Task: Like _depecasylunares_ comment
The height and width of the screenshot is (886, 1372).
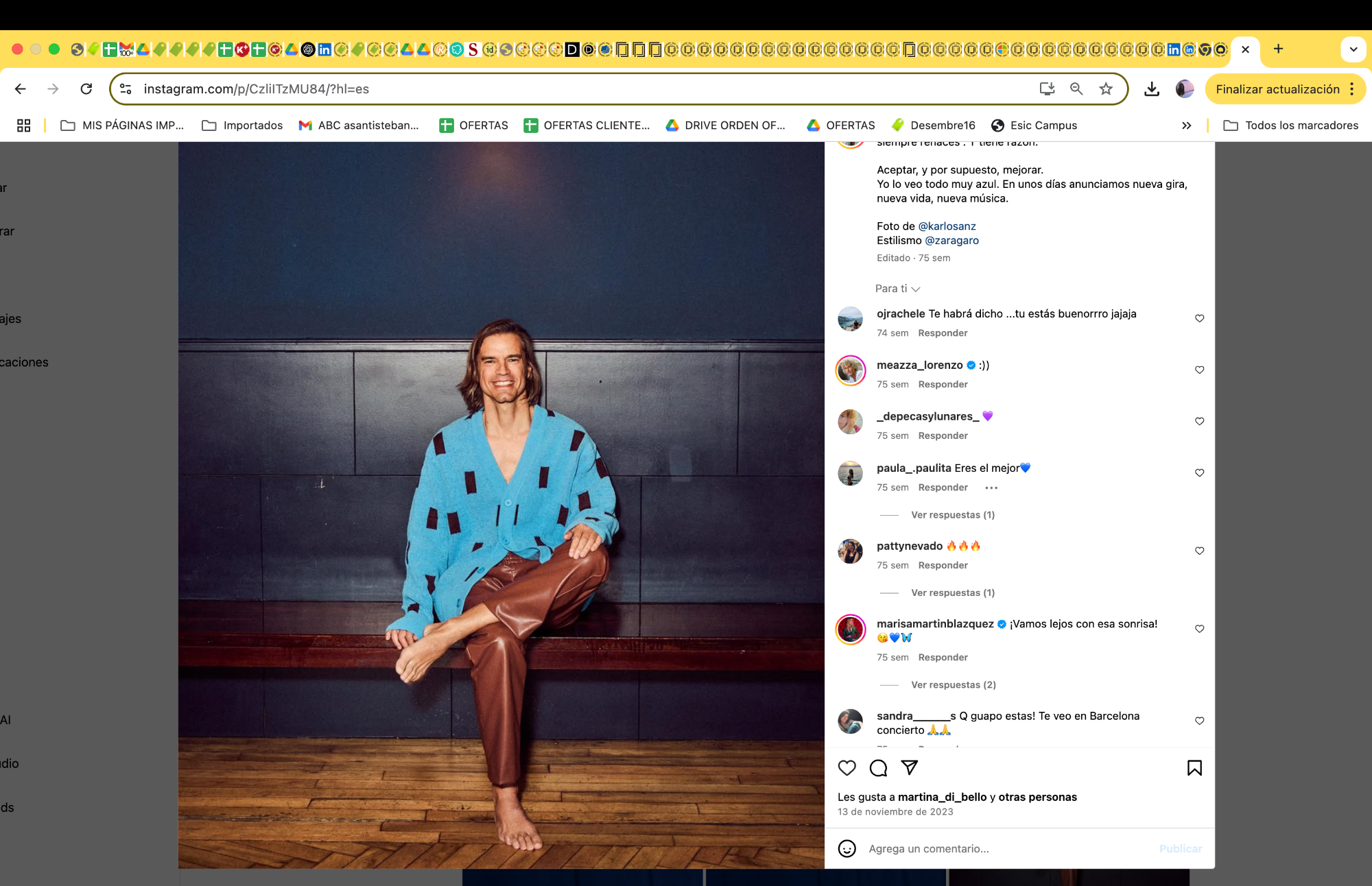Action: pyautogui.click(x=1200, y=421)
